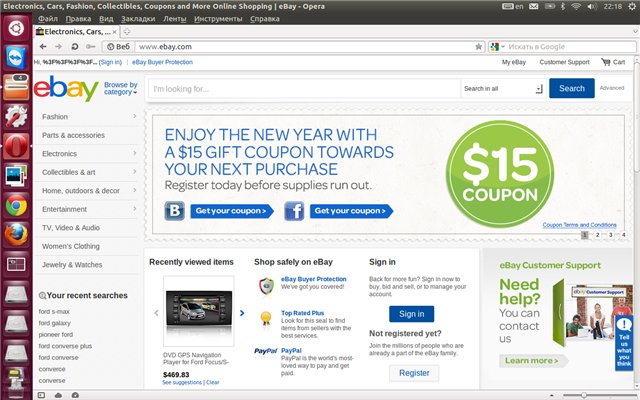Open Parts & accessories category
This screenshot has width=640, height=400.
coord(73,135)
